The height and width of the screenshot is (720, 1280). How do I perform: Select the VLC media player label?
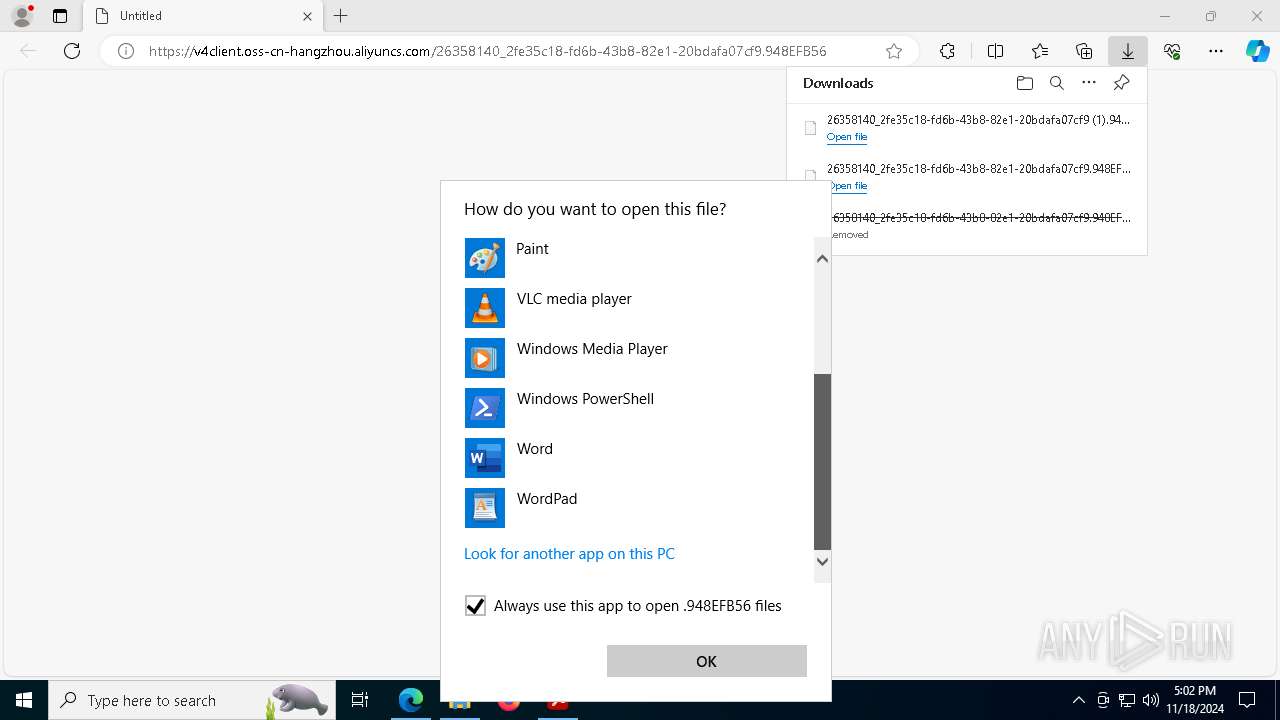574,299
